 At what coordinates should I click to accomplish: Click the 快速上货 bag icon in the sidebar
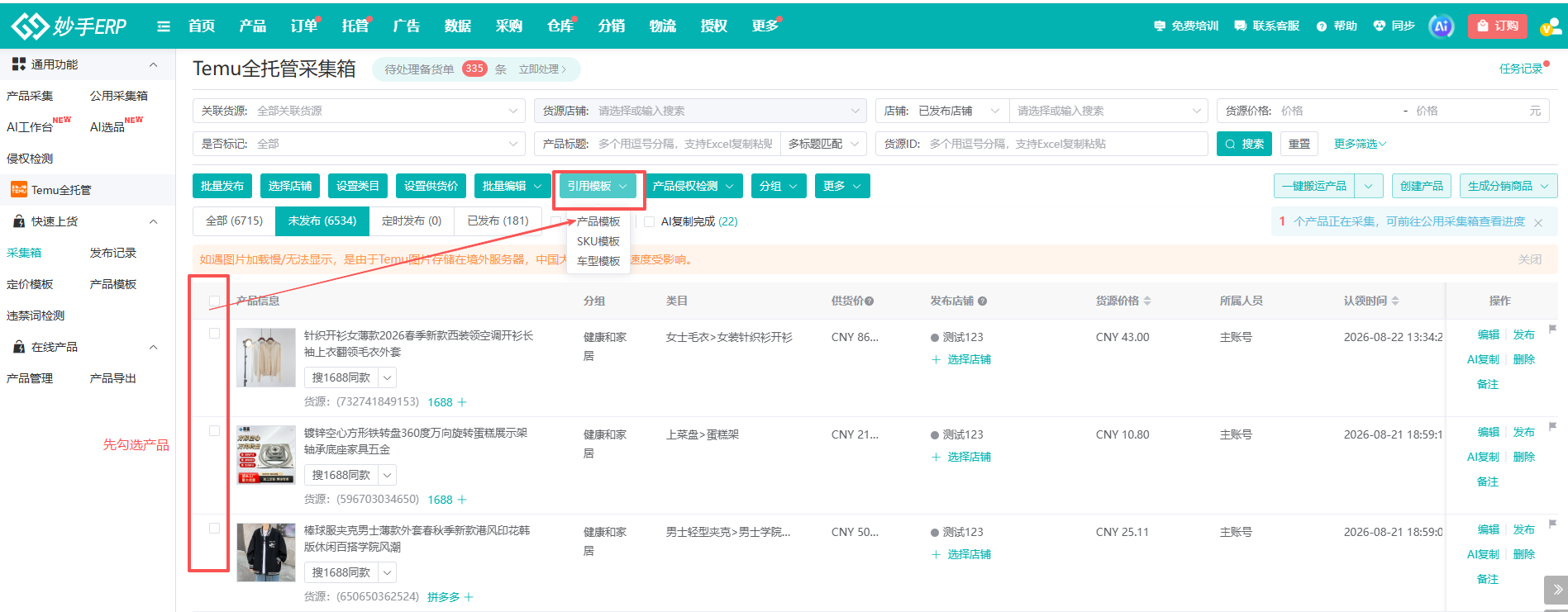(19, 221)
